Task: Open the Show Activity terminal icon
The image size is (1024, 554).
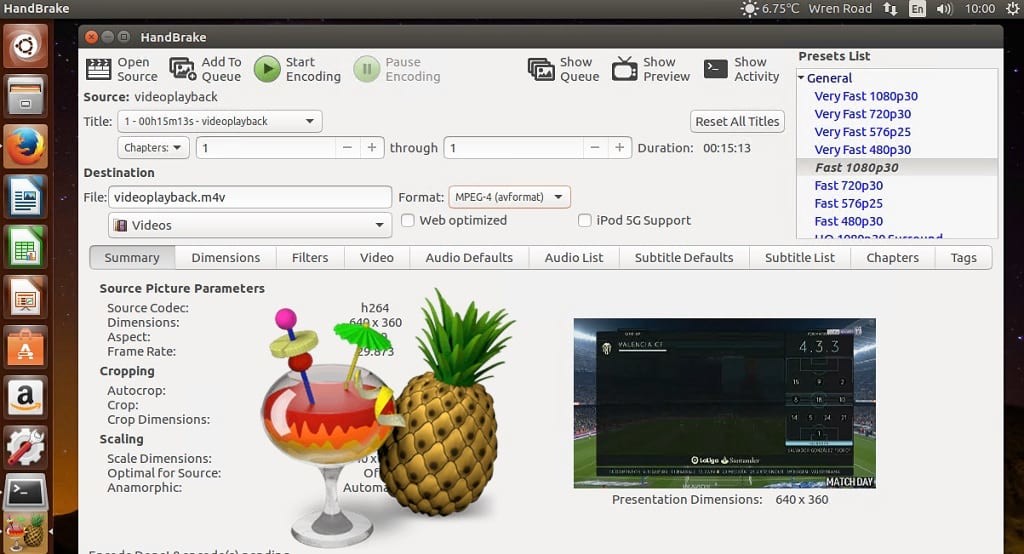Action: point(715,69)
